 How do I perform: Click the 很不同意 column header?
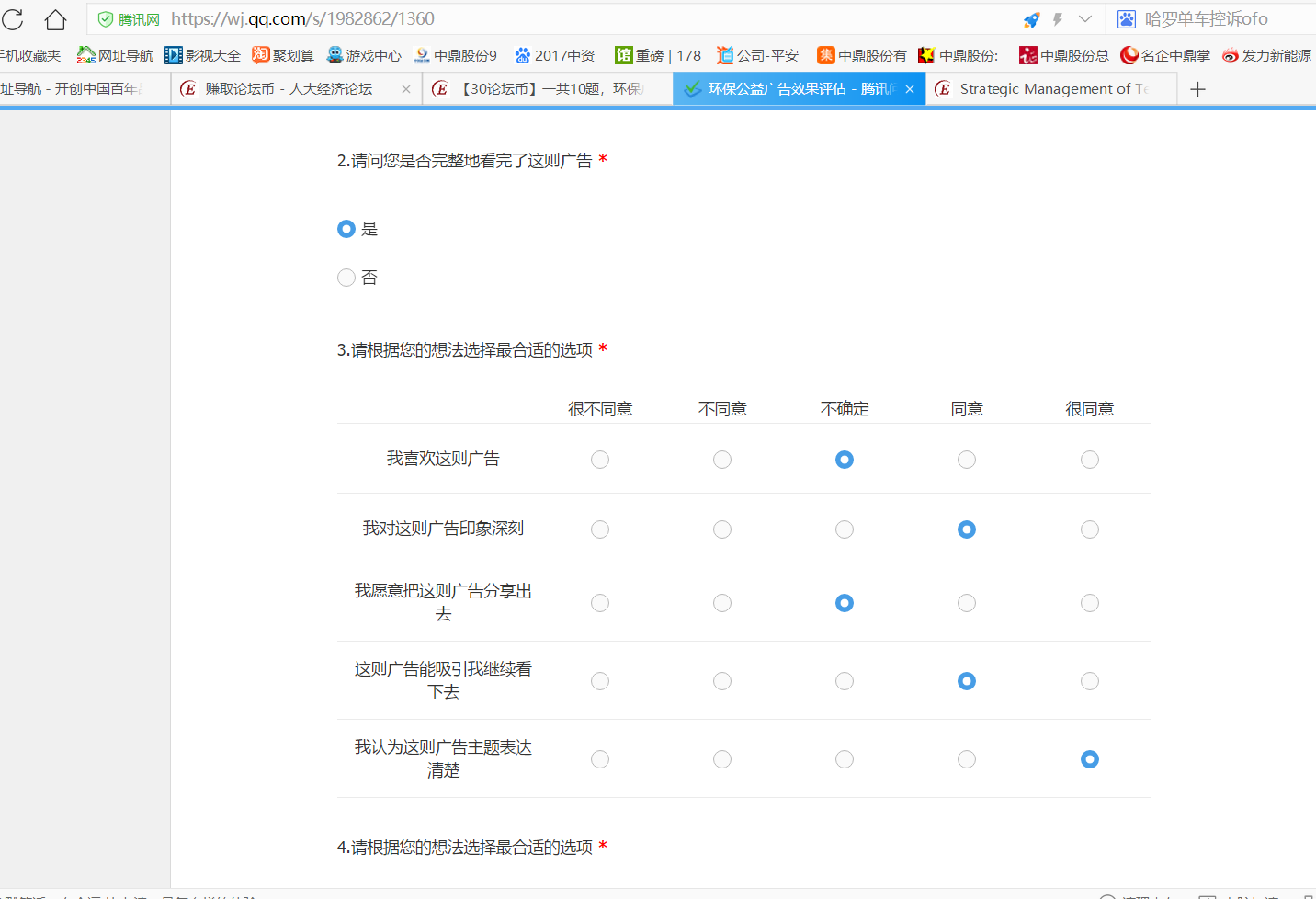click(600, 409)
